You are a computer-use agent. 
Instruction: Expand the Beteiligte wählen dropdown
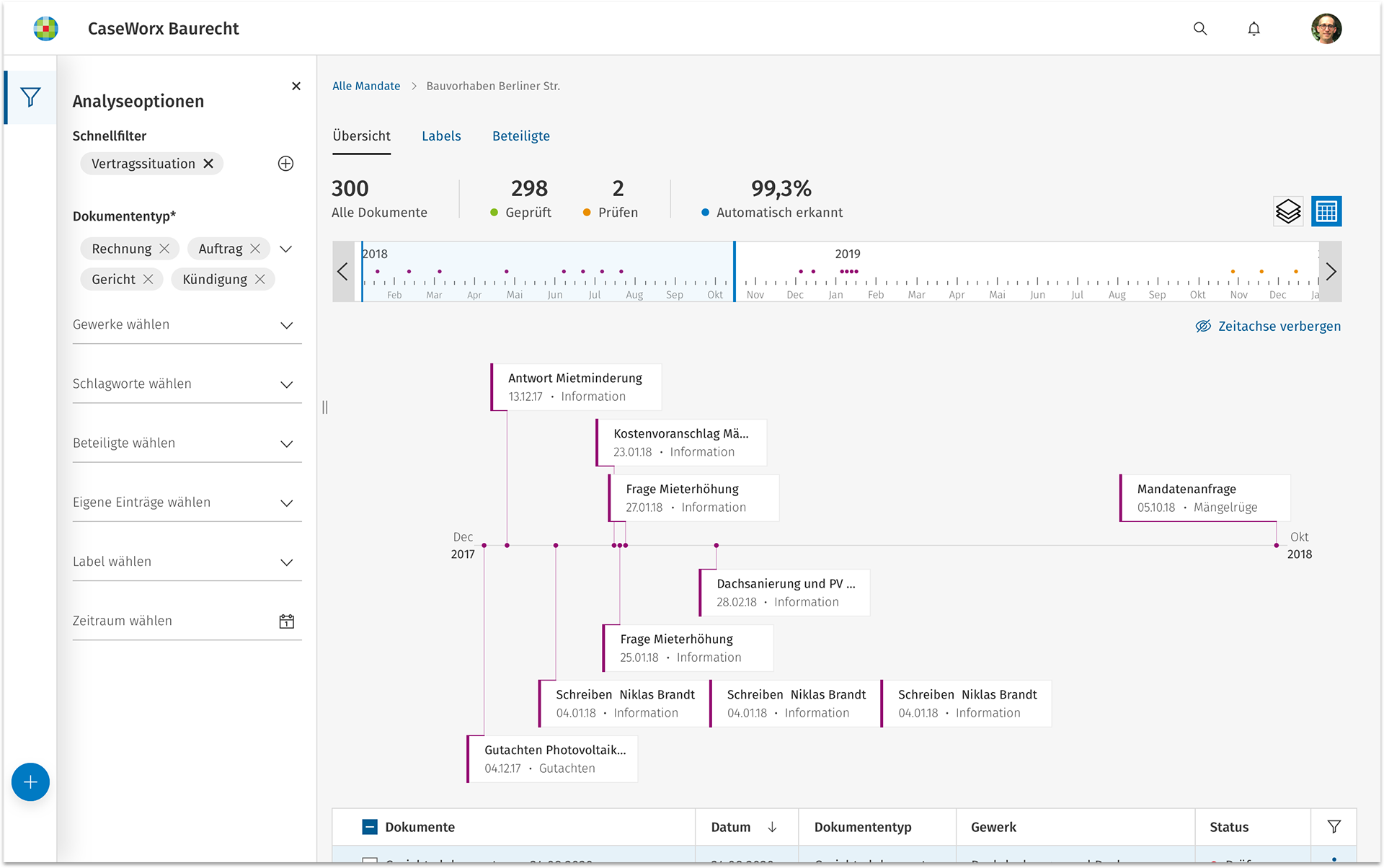point(286,444)
